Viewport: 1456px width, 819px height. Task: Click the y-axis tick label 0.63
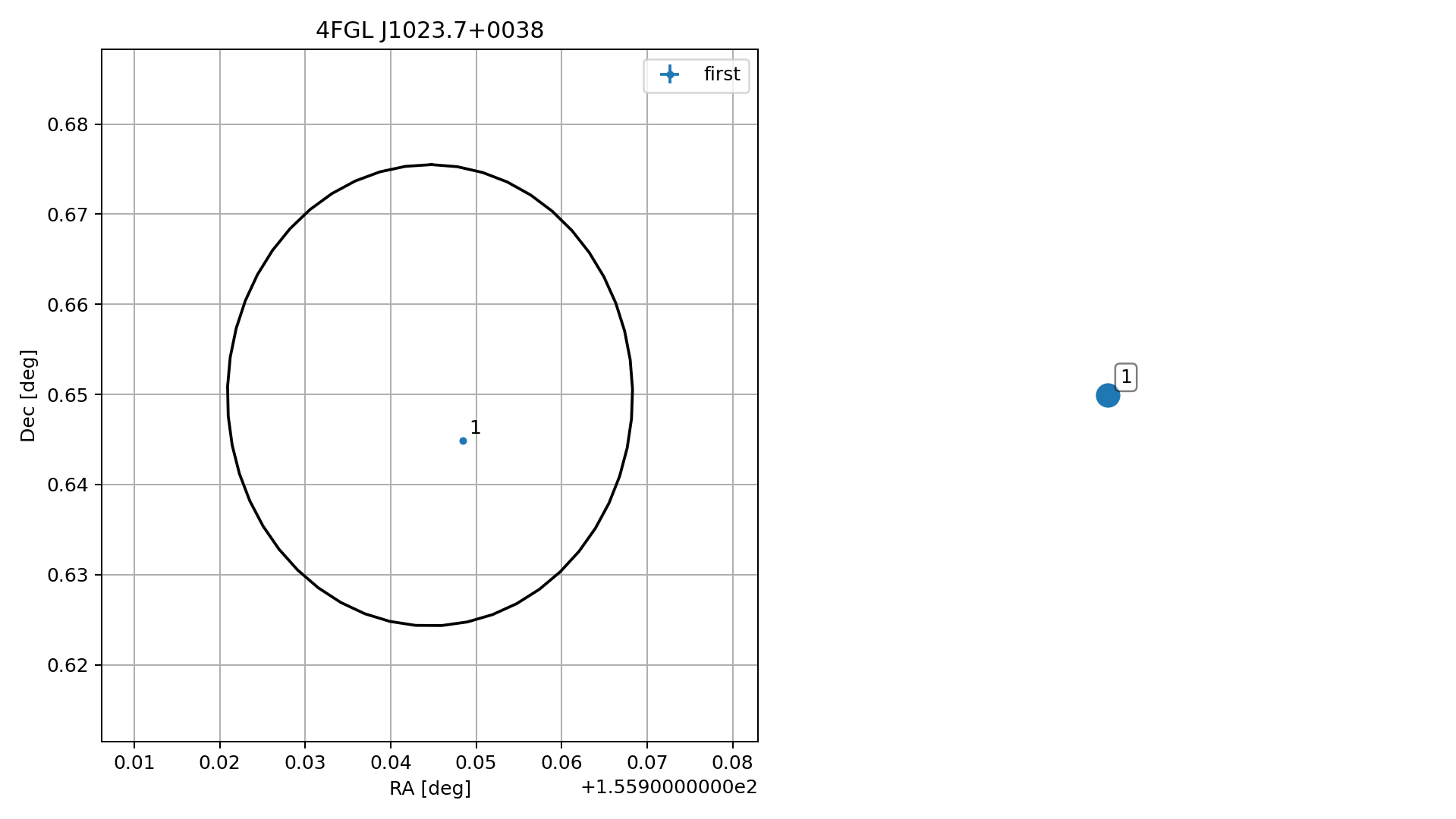68,576
